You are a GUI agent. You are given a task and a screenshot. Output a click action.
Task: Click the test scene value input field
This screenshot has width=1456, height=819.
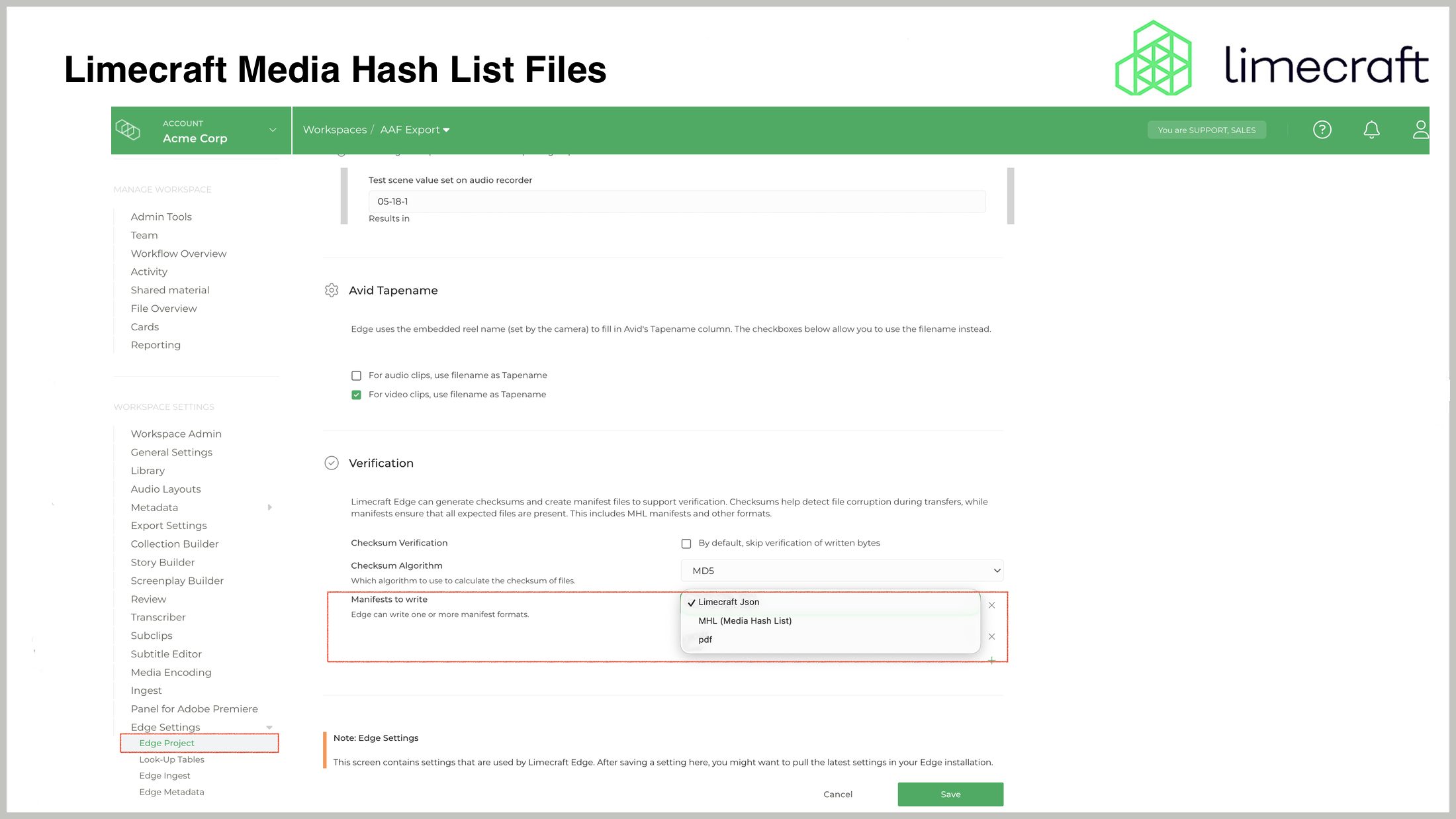(x=677, y=201)
